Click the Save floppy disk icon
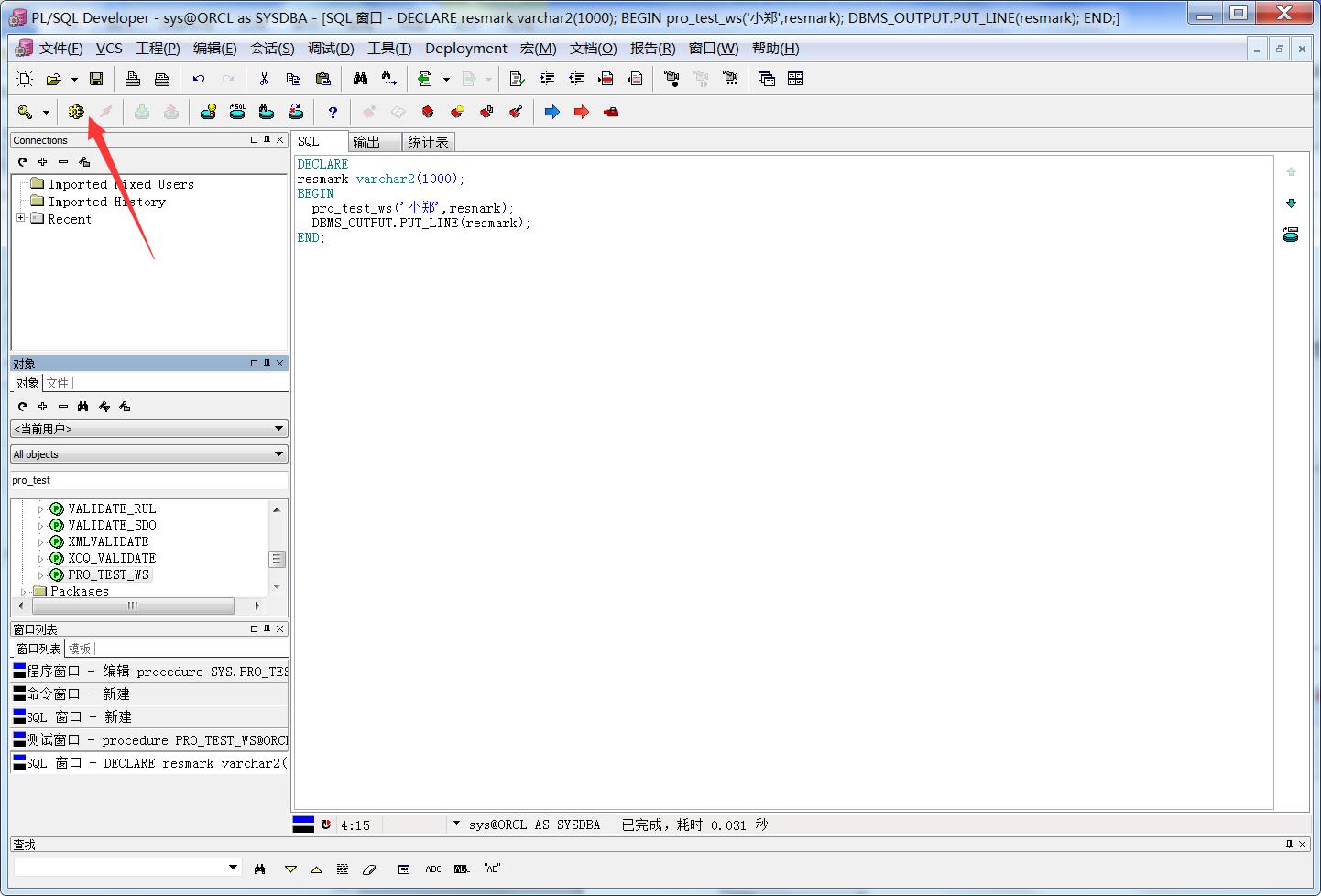The height and width of the screenshot is (896, 1321). [x=96, y=79]
